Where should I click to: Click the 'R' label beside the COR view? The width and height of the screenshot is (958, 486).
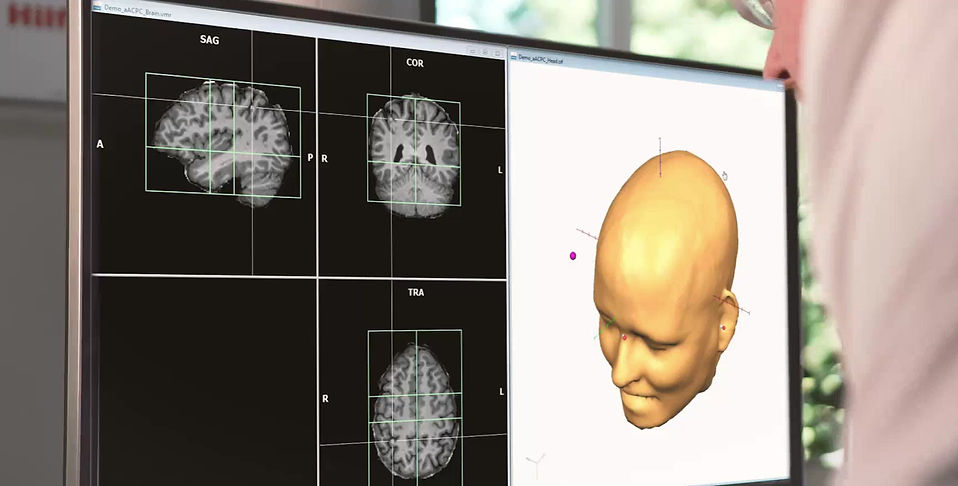coord(324,159)
